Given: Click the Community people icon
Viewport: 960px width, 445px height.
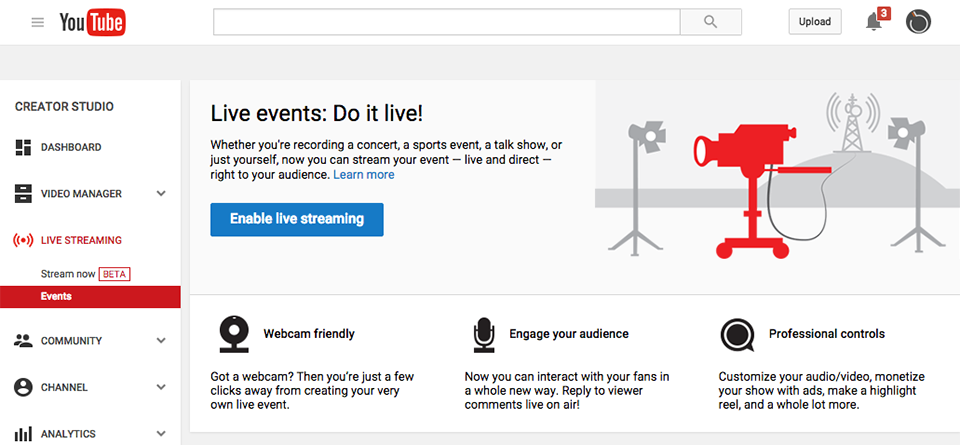Looking at the screenshot, I should (23, 341).
